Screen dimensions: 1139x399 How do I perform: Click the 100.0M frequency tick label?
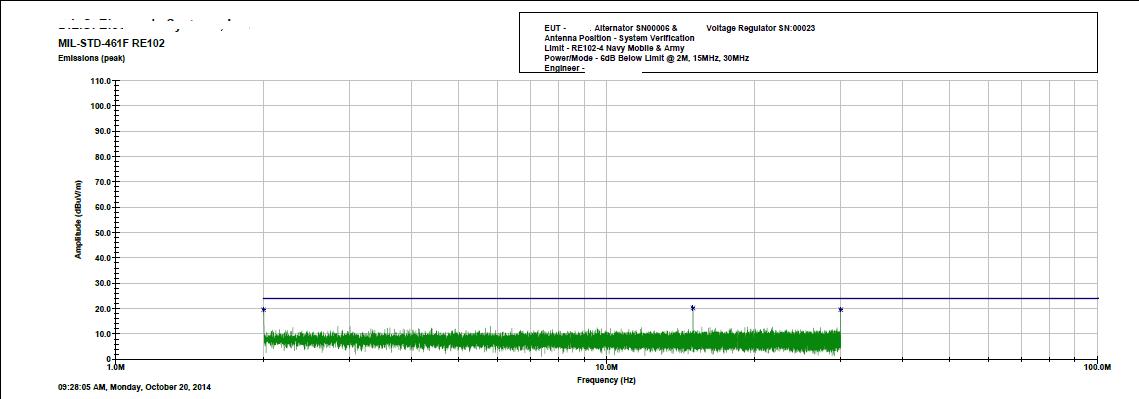tap(1098, 367)
